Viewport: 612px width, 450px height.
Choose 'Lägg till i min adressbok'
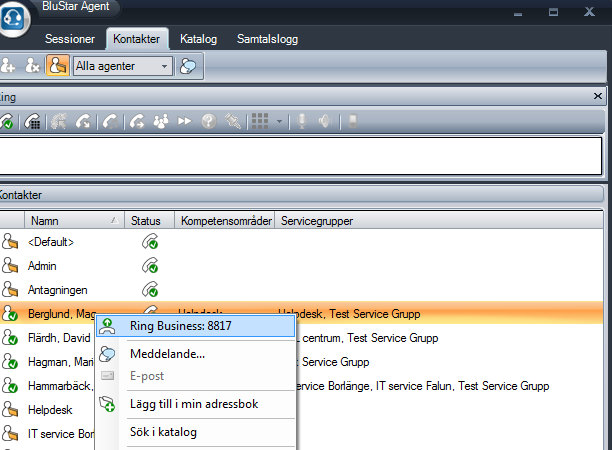196,404
